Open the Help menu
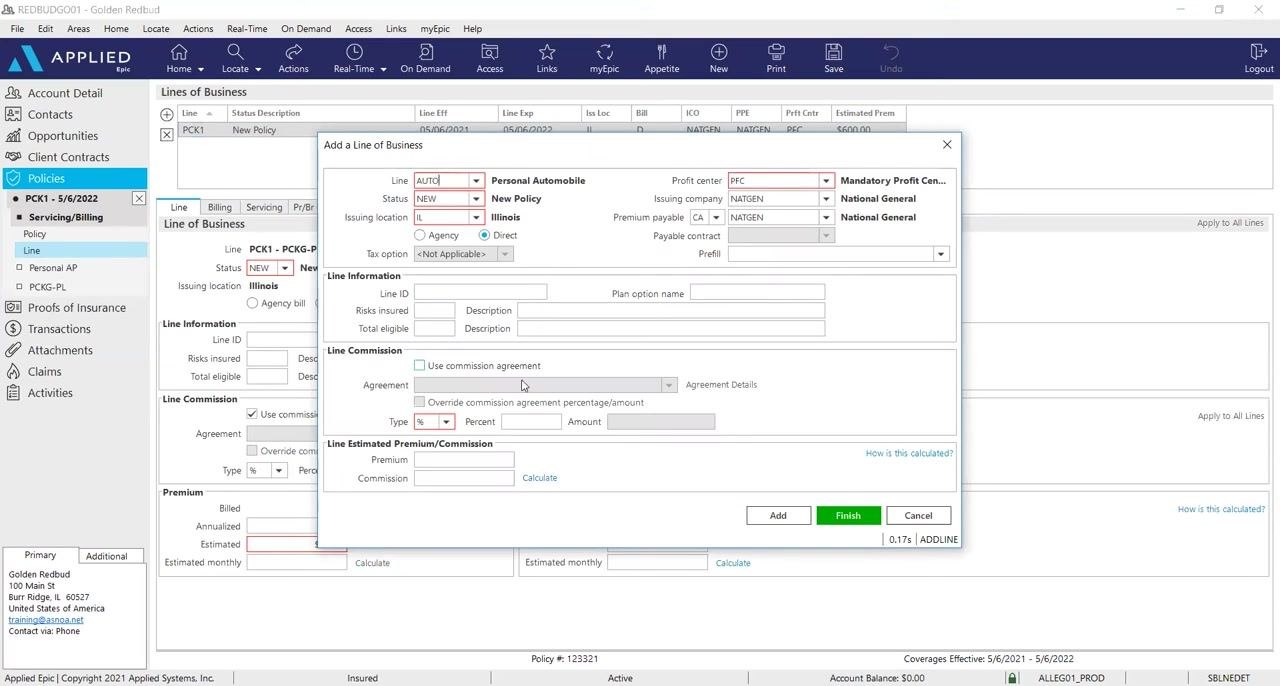The width and height of the screenshot is (1280, 686). coord(472,29)
